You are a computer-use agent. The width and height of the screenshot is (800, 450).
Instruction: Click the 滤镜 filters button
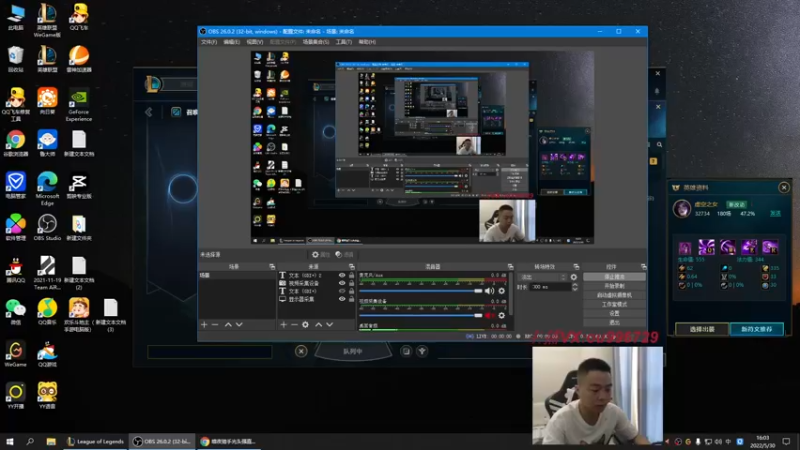pyautogui.click(x=344, y=255)
